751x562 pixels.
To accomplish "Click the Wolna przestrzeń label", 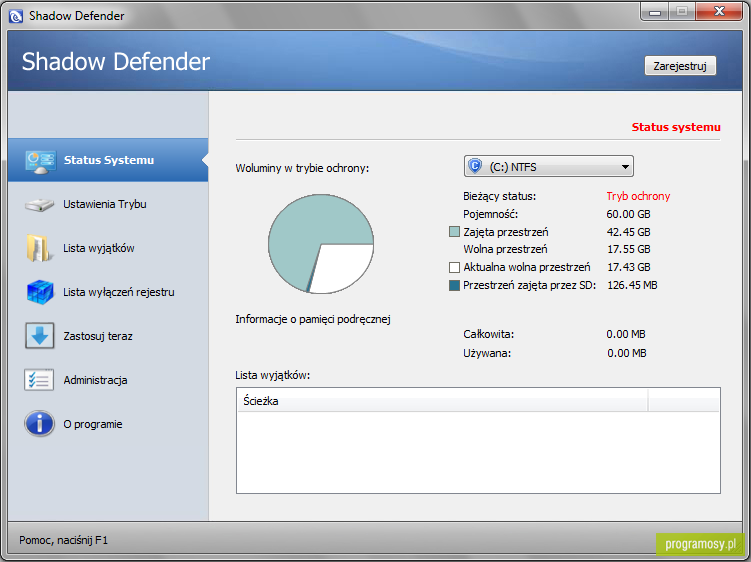I will pyautogui.click(x=505, y=249).
